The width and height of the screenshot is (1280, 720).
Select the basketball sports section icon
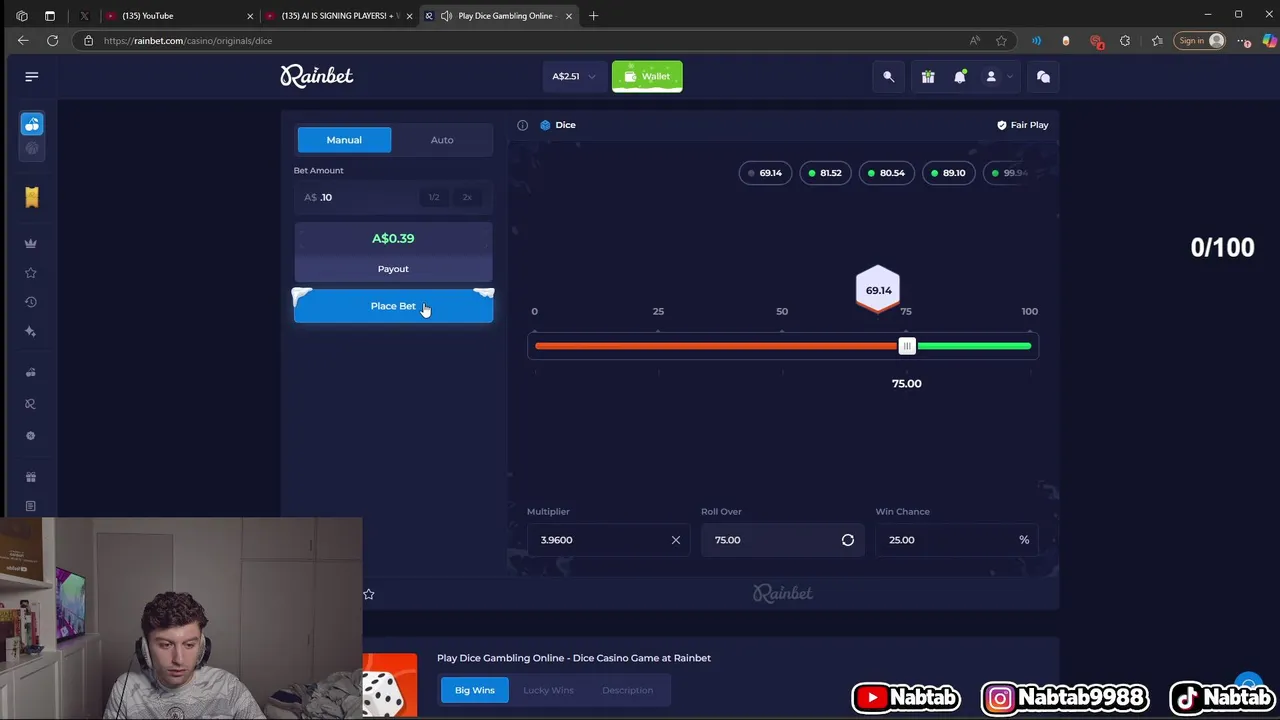coord(32,148)
